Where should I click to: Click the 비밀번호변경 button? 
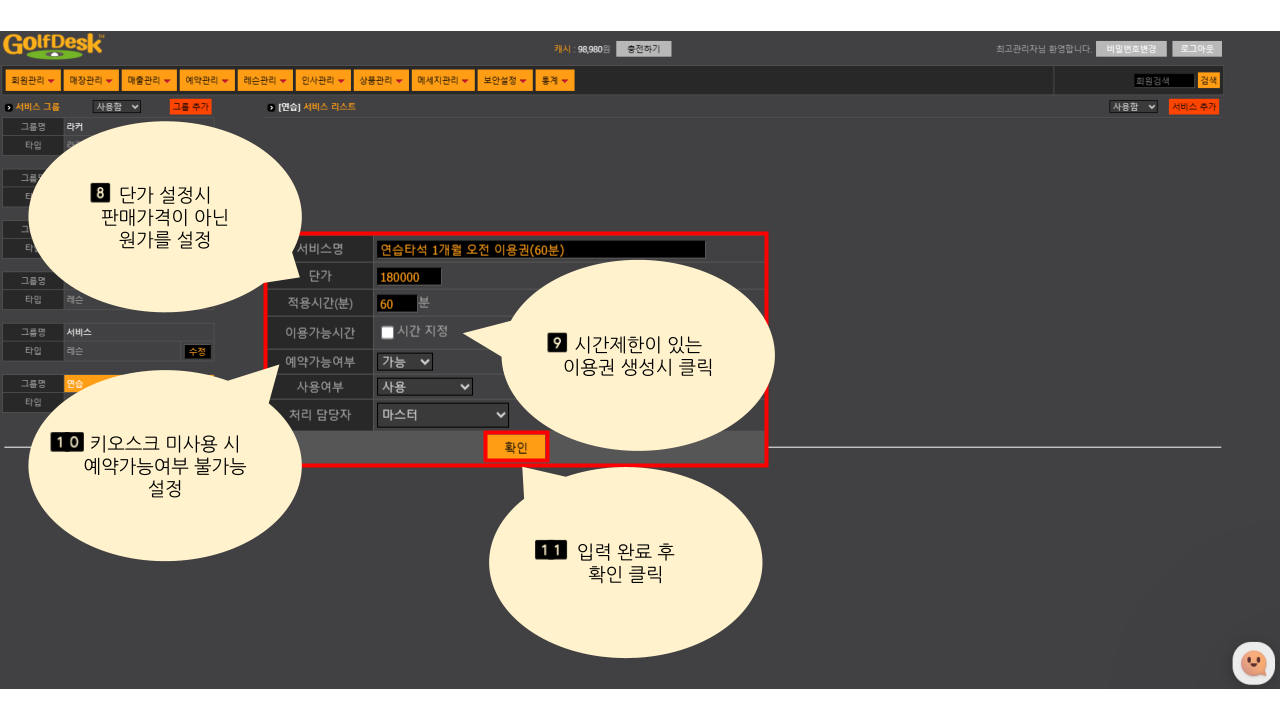pos(1131,49)
